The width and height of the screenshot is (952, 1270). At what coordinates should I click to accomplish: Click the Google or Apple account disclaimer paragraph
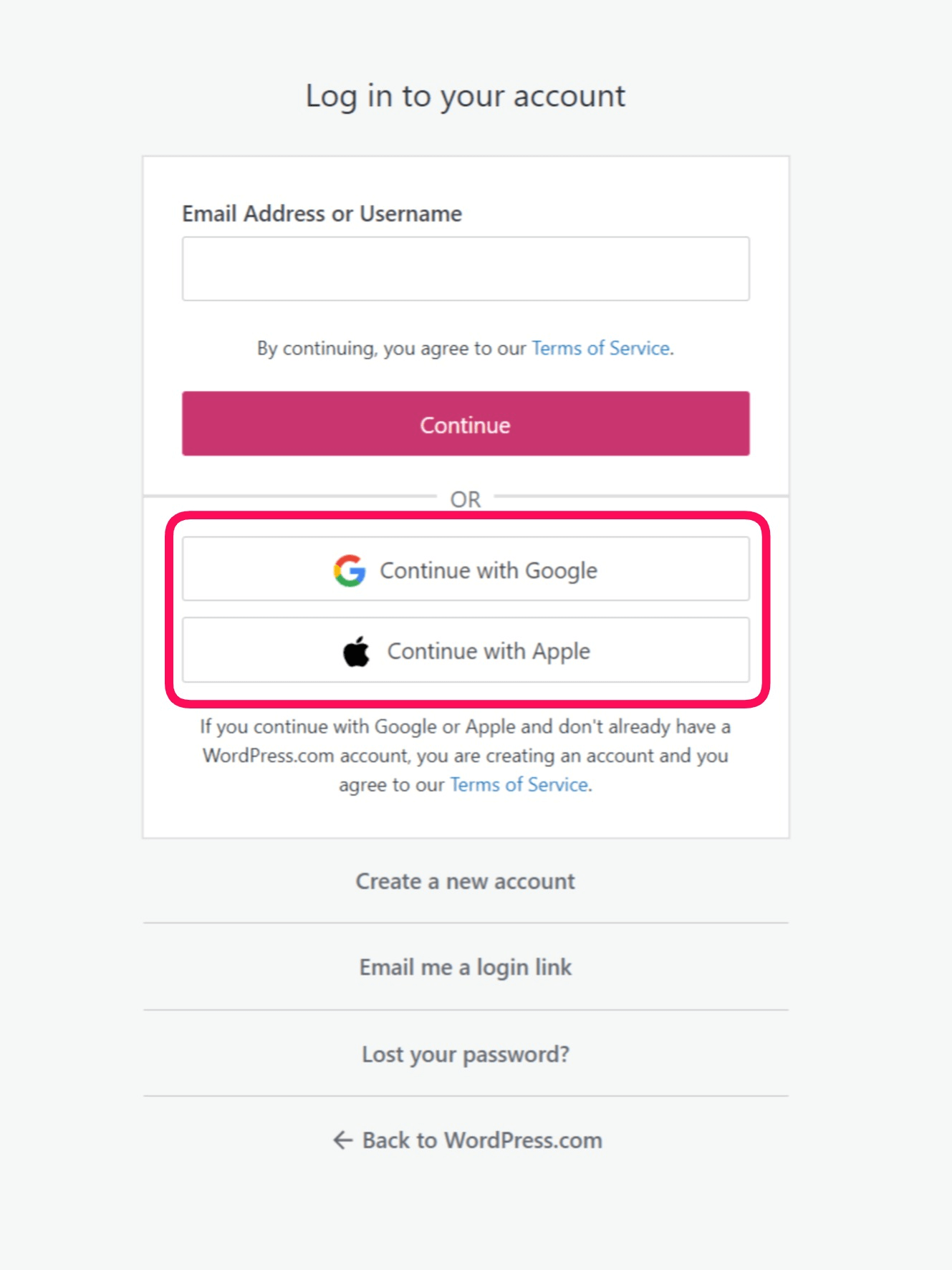click(x=466, y=756)
